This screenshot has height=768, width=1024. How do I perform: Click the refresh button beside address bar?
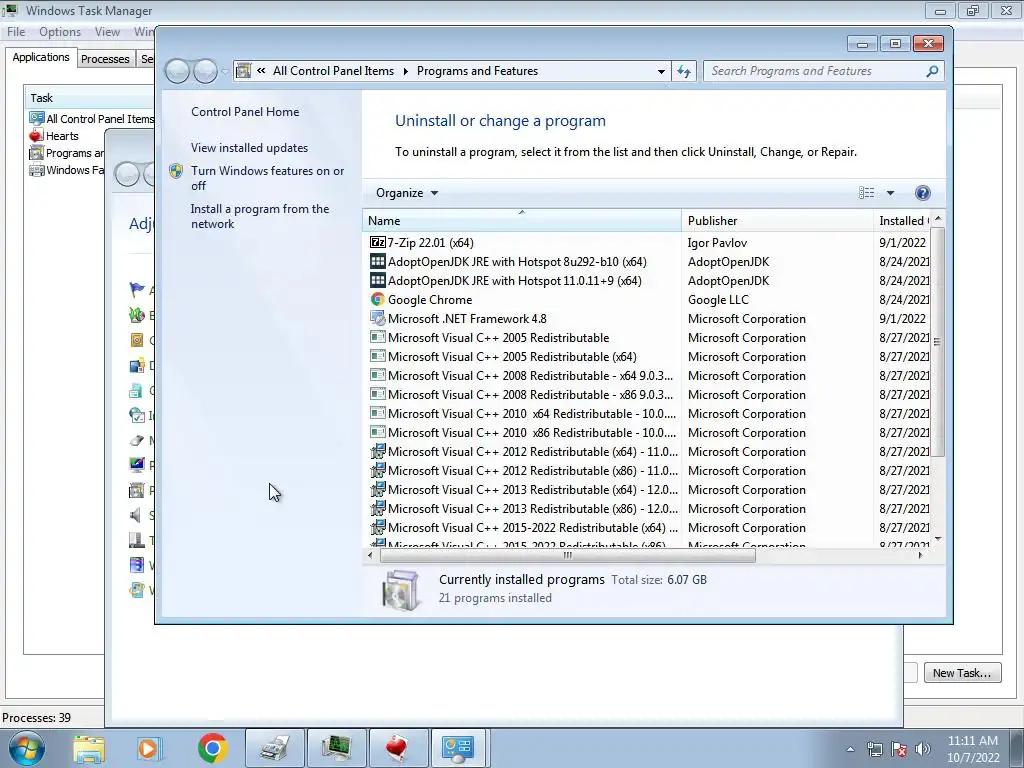point(684,71)
